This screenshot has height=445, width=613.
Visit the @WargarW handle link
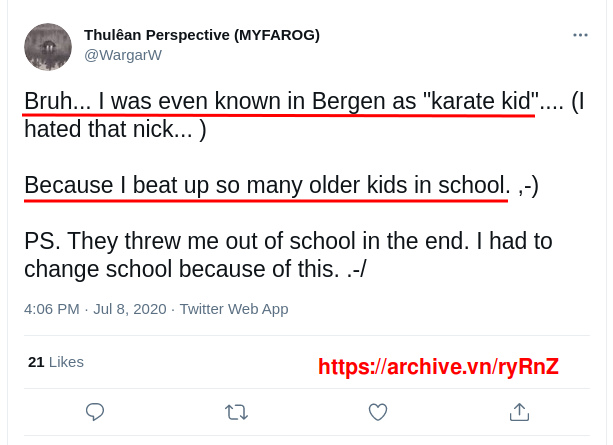click(x=123, y=55)
